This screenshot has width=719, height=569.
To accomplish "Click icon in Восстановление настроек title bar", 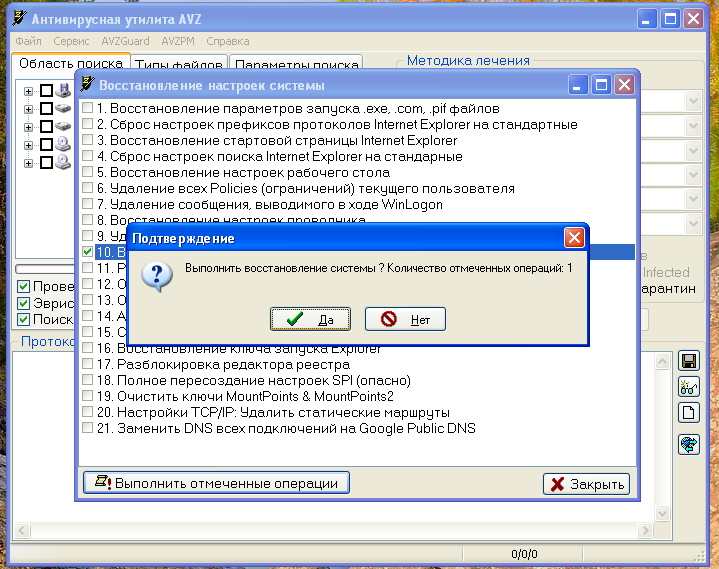I will tap(87, 84).
